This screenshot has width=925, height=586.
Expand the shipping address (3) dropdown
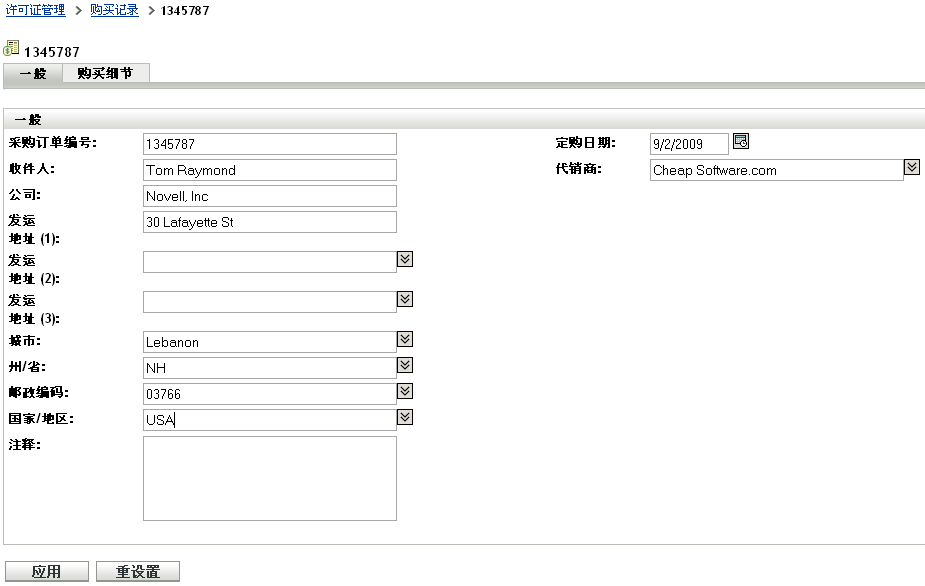point(405,299)
